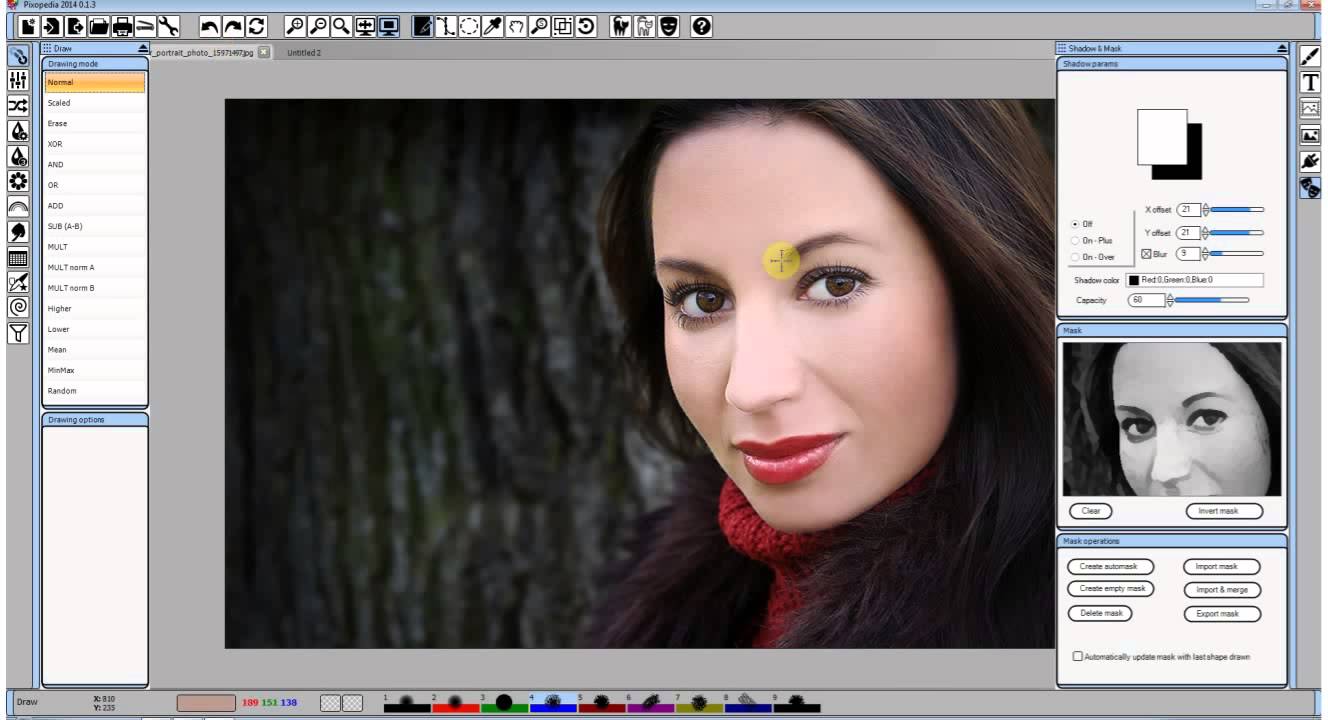Screen dimensions: 1328x720
Task: Click the undo arrow icon
Action: 210,27
